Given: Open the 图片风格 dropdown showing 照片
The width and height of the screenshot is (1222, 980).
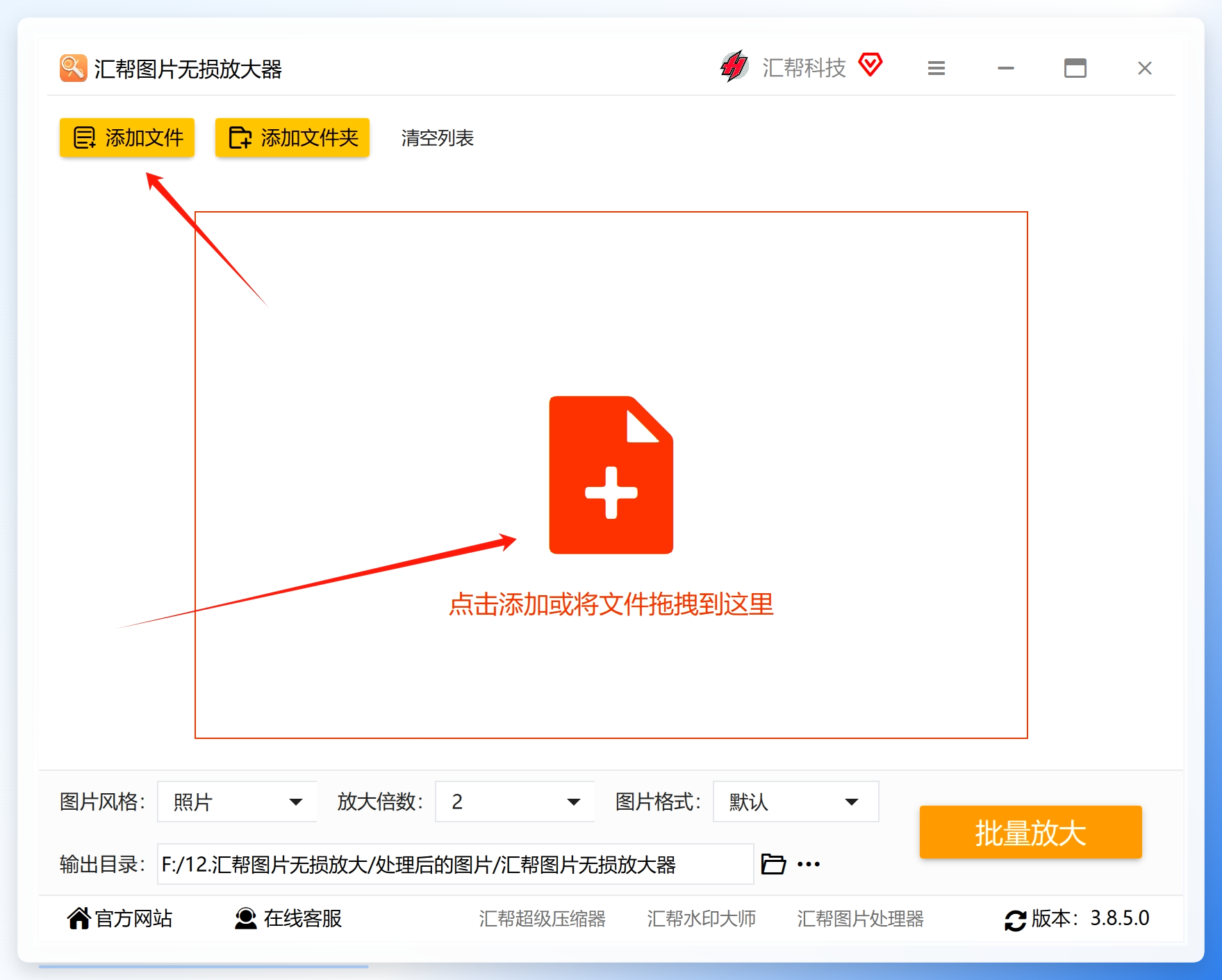Looking at the screenshot, I should [237, 802].
